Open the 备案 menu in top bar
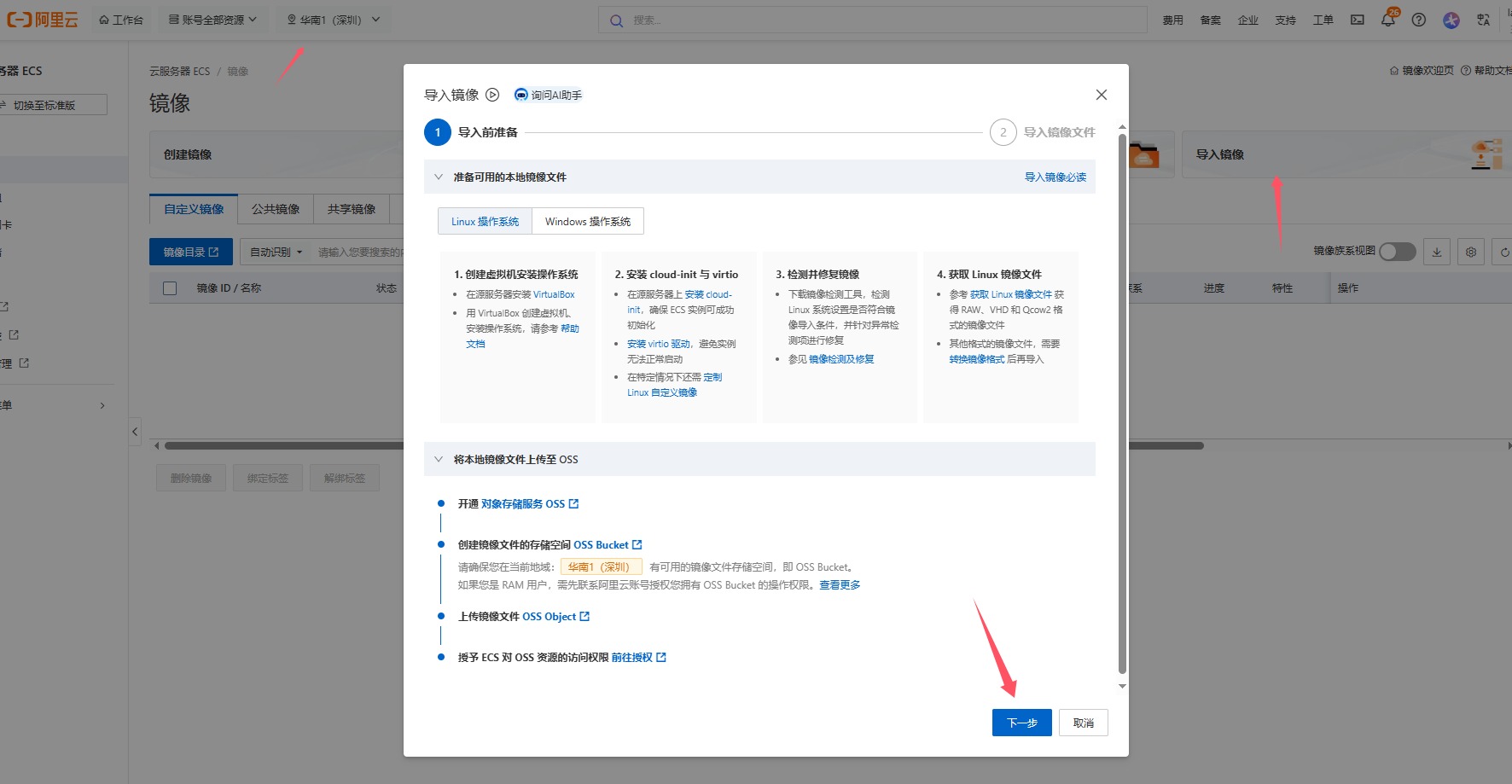1512x784 pixels. [x=1211, y=20]
